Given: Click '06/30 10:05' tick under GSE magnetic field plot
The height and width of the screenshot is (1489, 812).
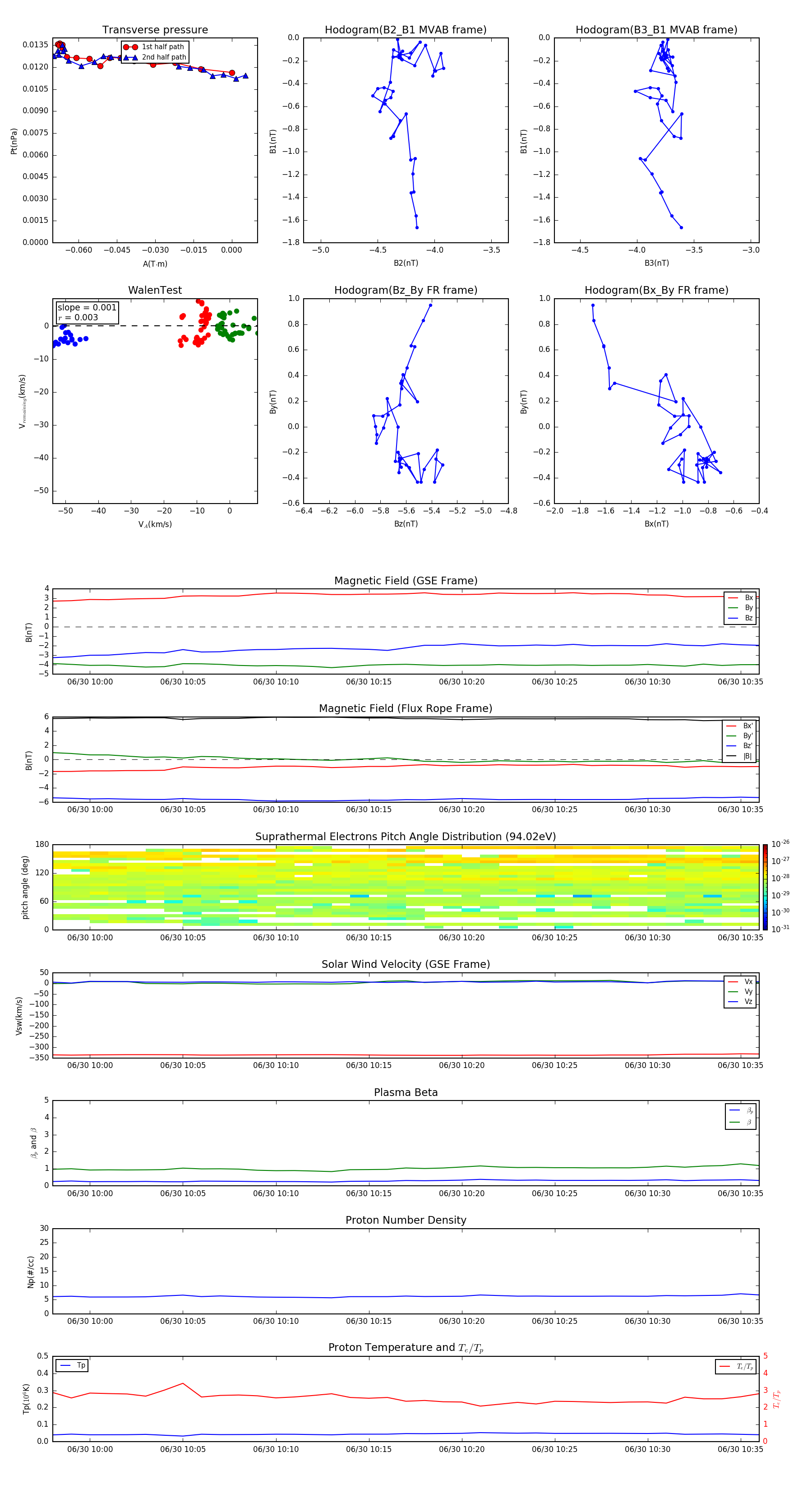Looking at the screenshot, I should tap(183, 681).
